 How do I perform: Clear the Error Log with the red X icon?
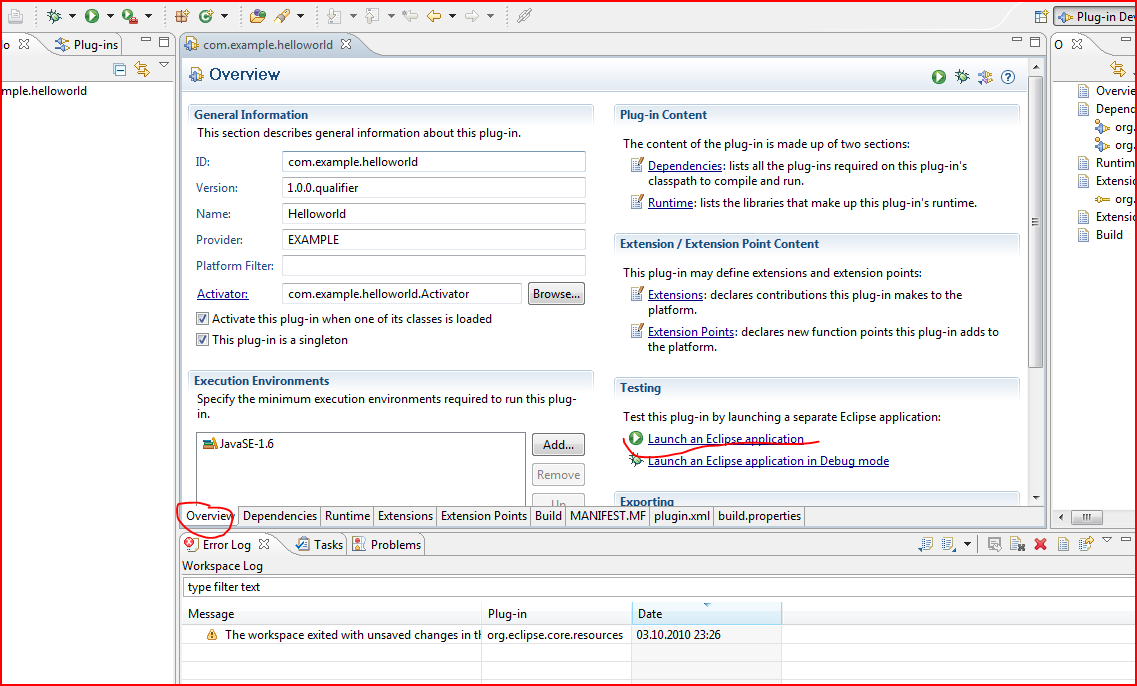click(1040, 543)
